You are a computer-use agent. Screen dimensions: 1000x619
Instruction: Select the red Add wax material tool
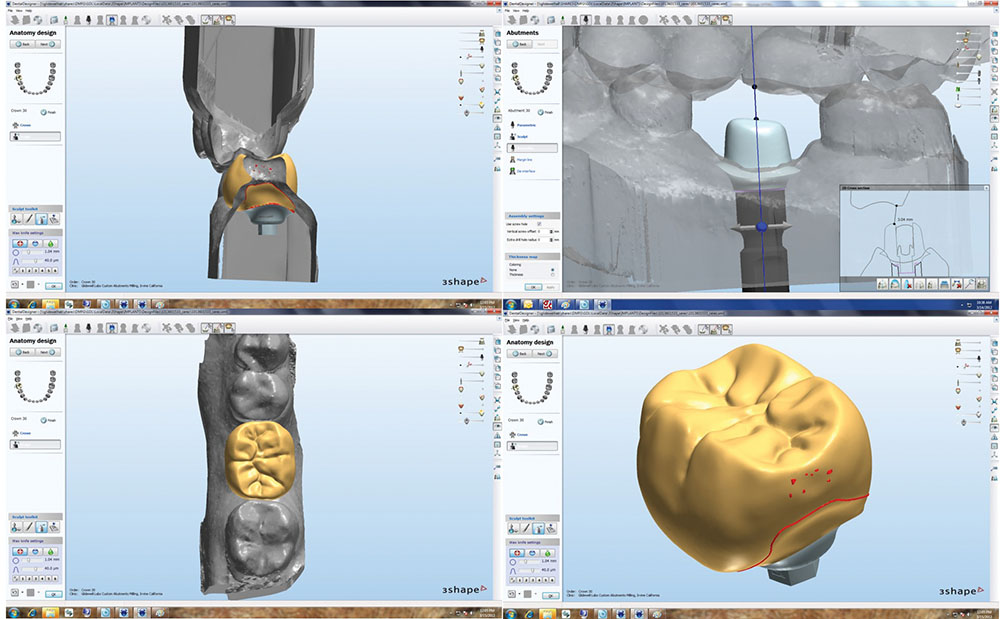pyautogui.click(x=19, y=242)
